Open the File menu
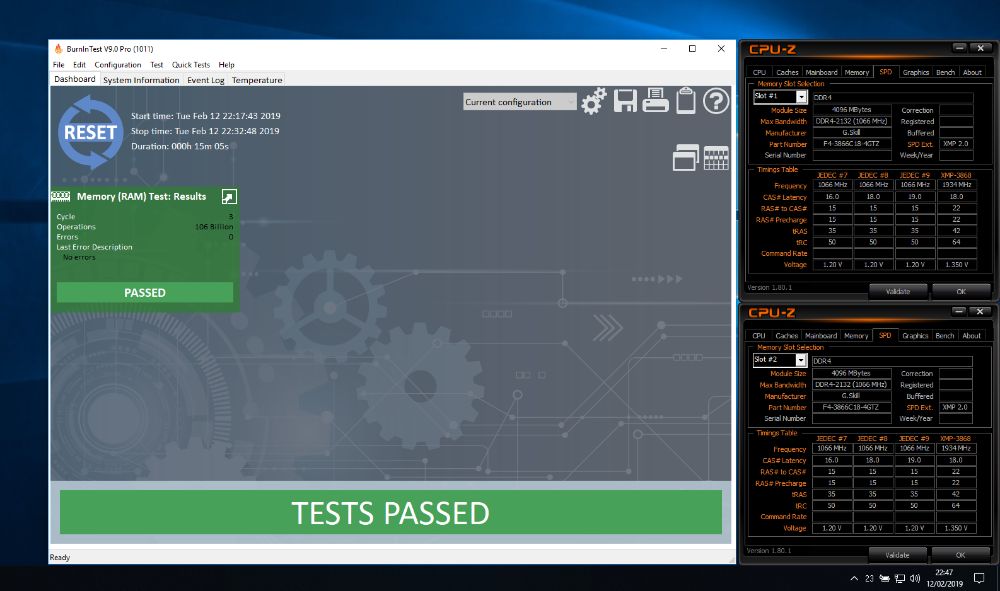This screenshot has width=1000, height=591. (x=59, y=64)
